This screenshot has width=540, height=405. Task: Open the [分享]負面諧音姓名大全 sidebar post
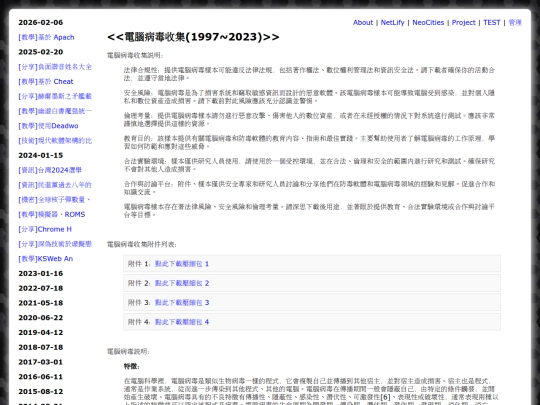[55, 67]
